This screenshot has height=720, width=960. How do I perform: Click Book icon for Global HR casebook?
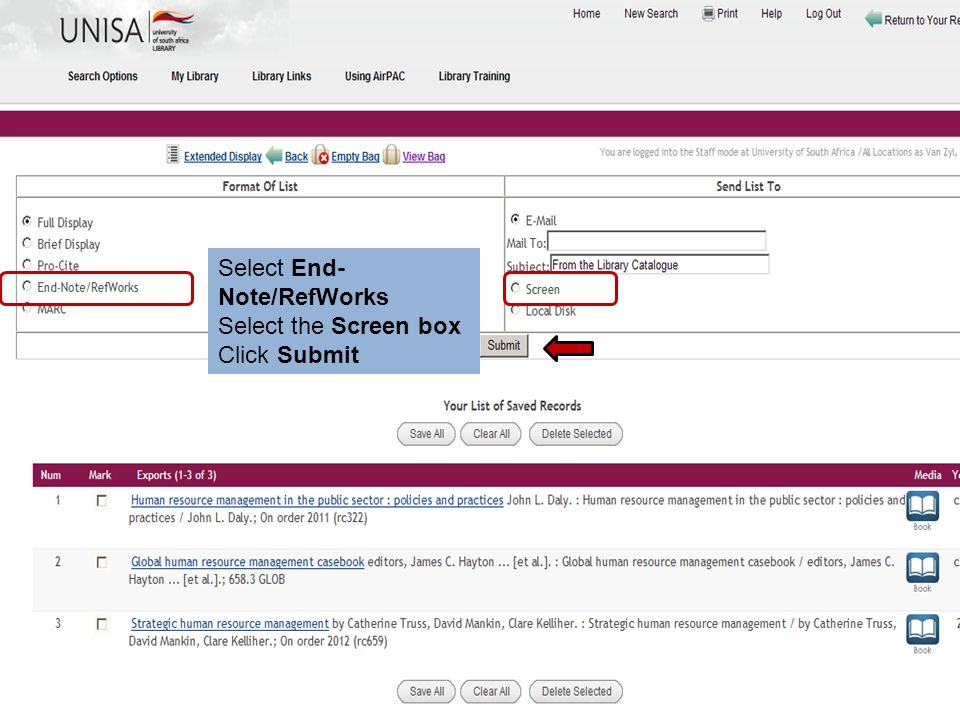tap(922, 568)
